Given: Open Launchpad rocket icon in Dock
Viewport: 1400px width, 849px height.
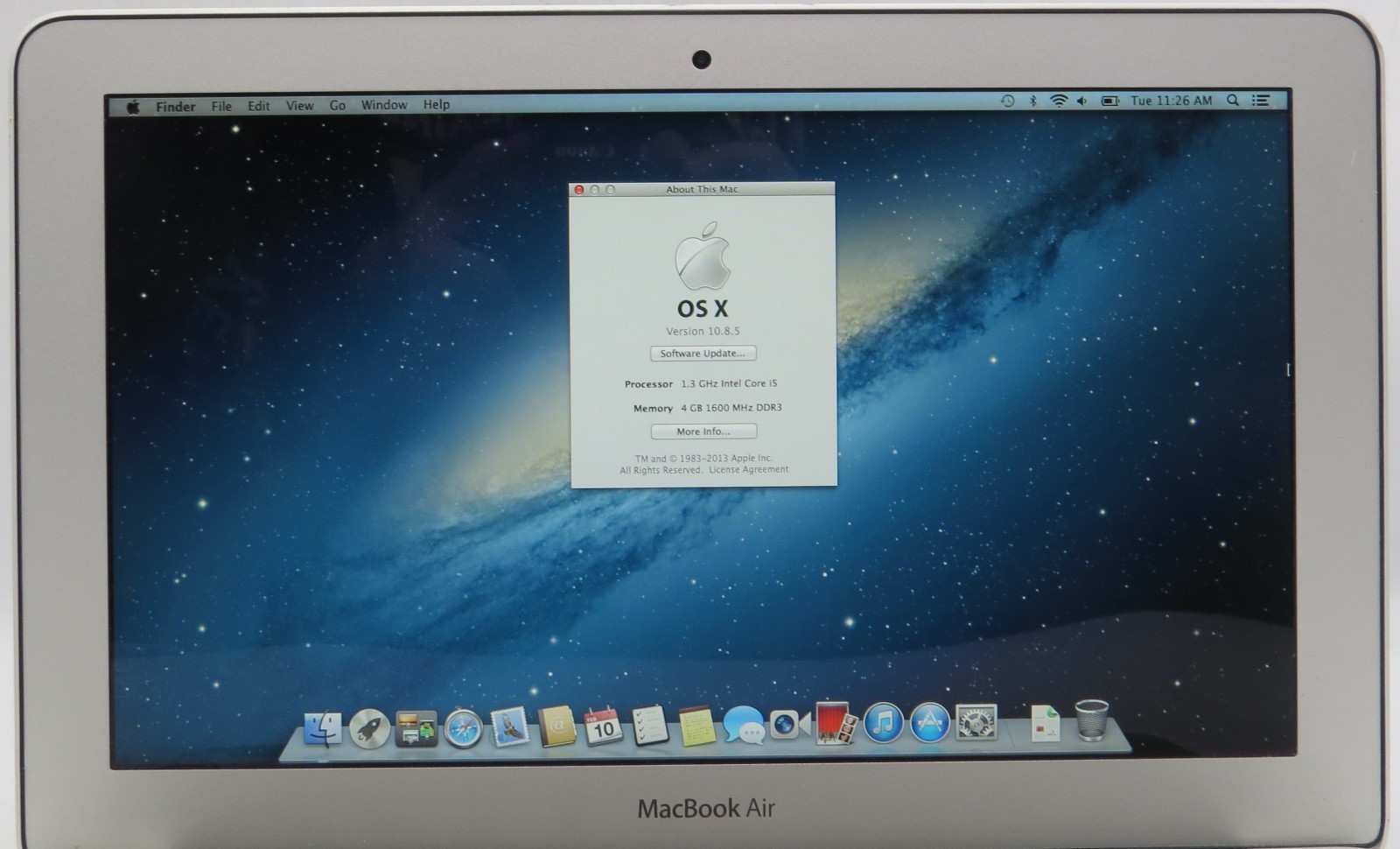Looking at the screenshot, I should pyautogui.click(x=369, y=728).
